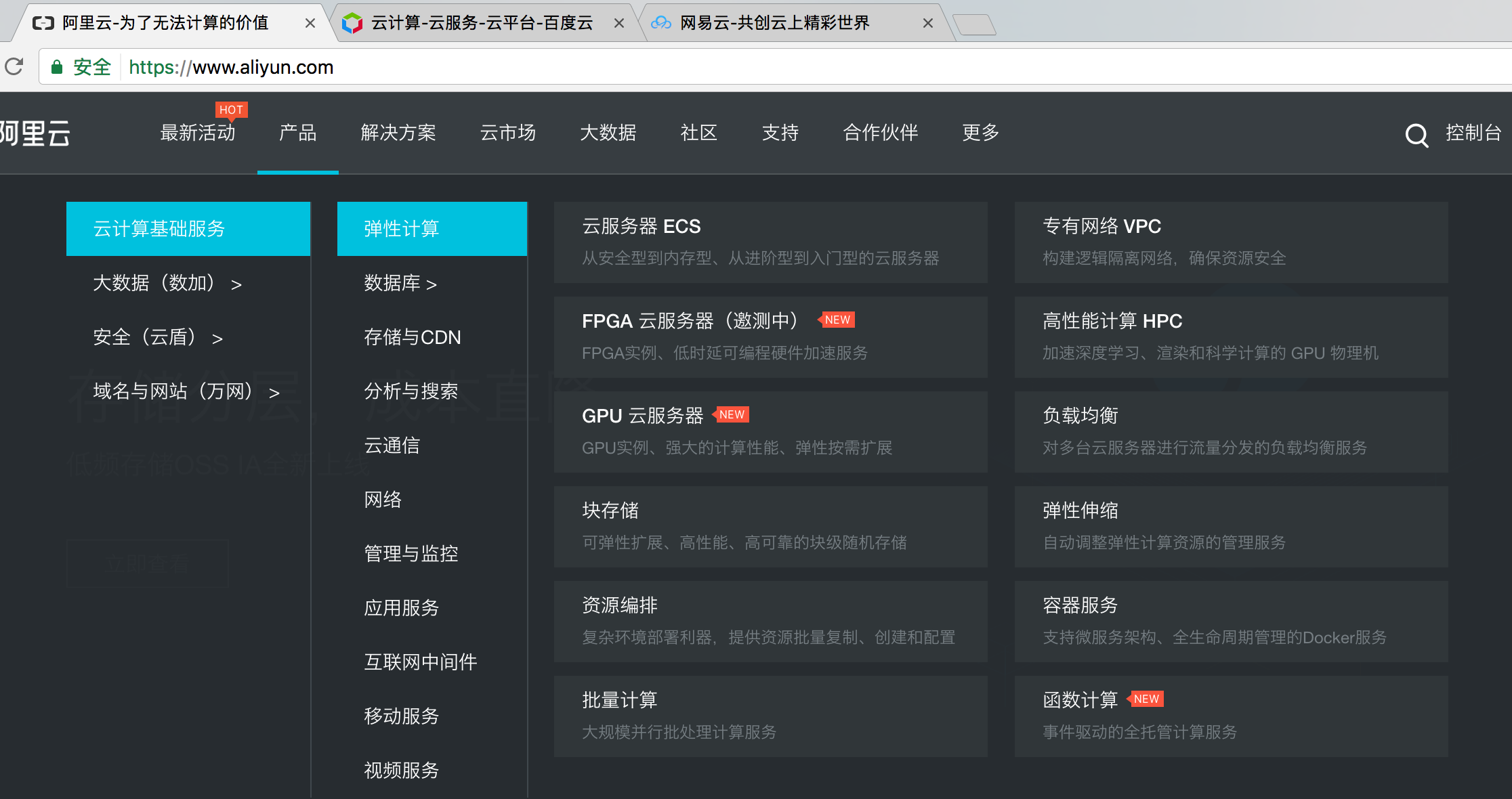Switch to 云计算-云服务-云平台-百度云 tab
The height and width of the screenshot is (799, 1512).
point(482,23)
